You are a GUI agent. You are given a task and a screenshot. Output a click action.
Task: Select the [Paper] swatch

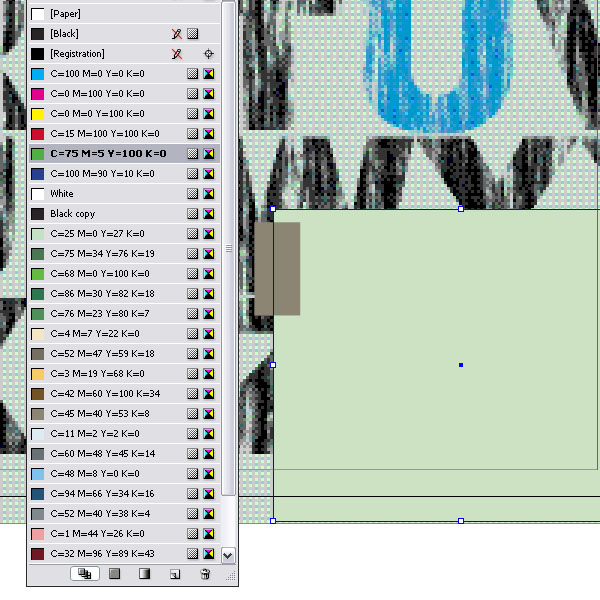coord(124,14)
